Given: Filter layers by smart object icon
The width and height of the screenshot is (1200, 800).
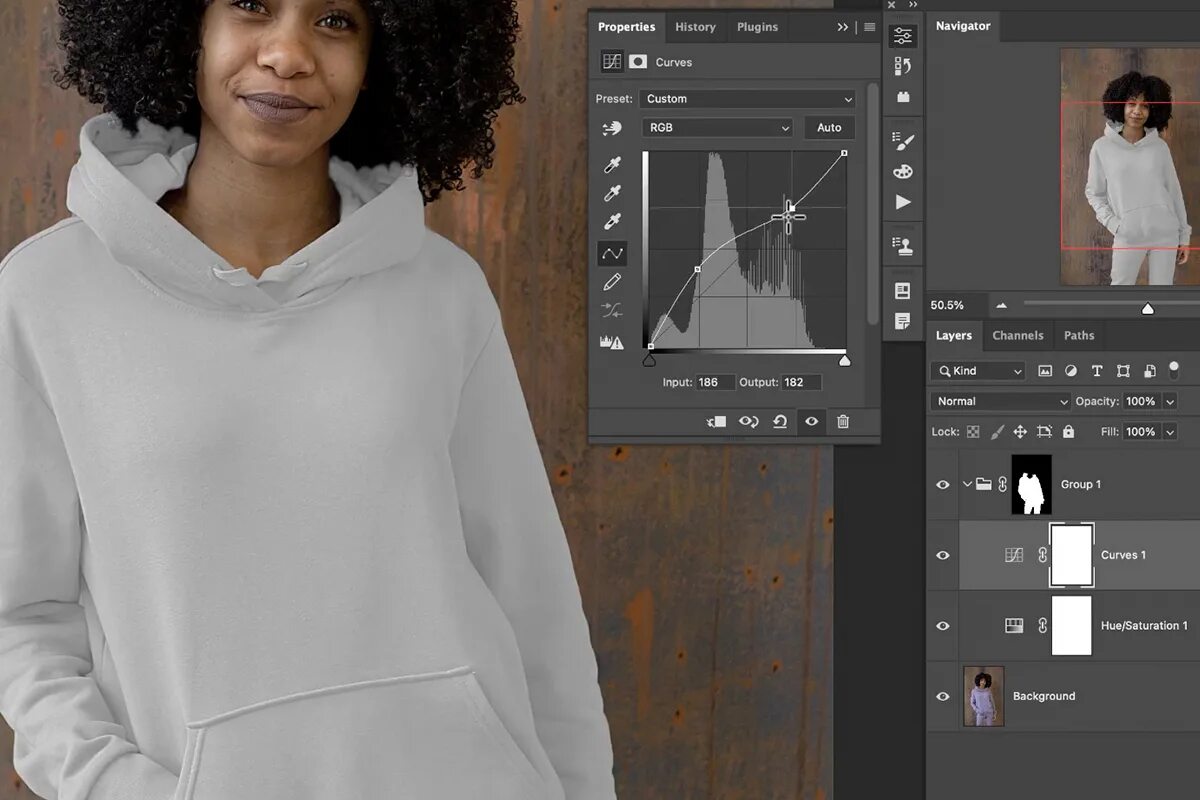Looking at the screenshot, I should (x=1149, y=371).
